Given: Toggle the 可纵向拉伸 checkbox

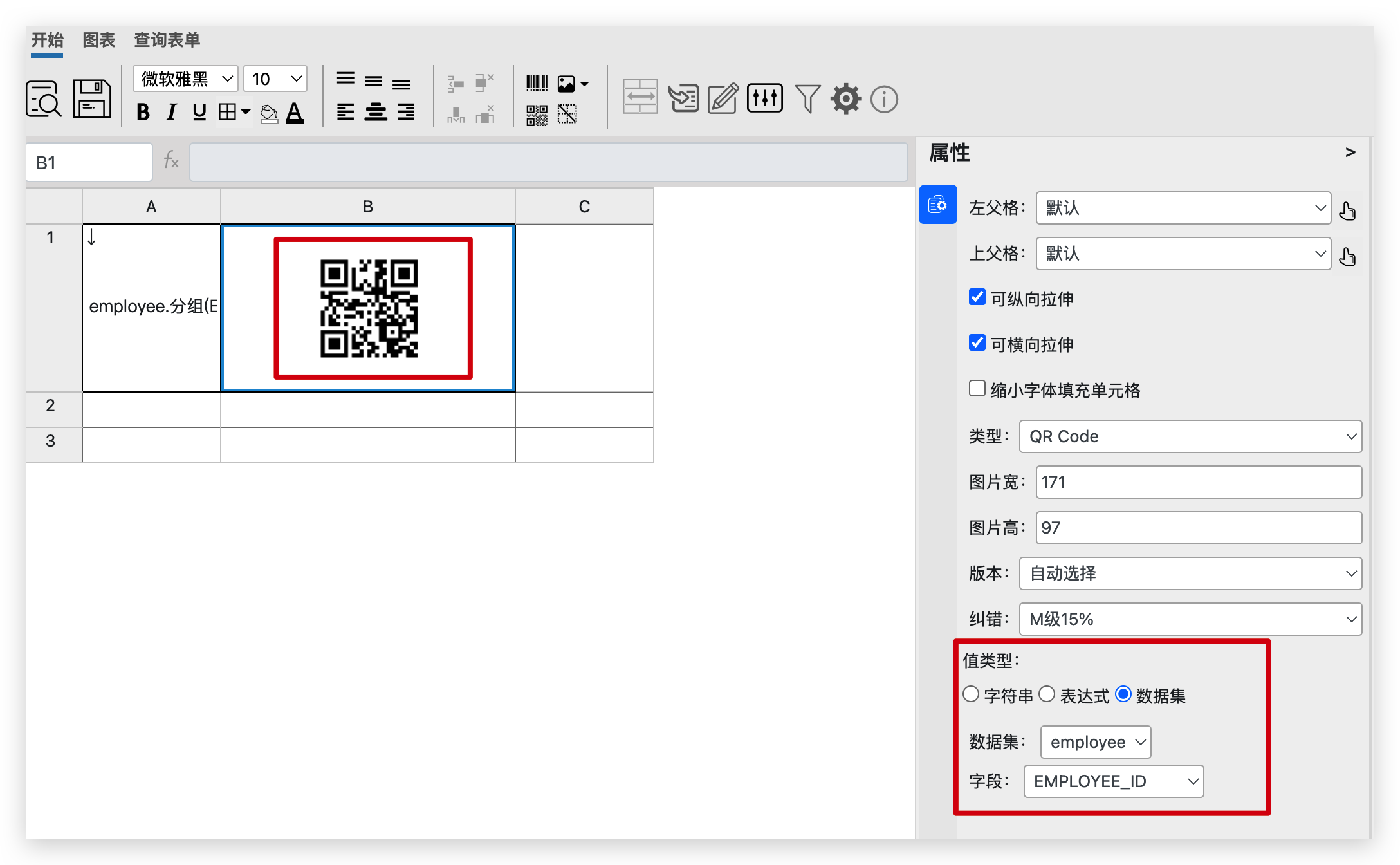Looking at the screenshot, I should 977,297.
